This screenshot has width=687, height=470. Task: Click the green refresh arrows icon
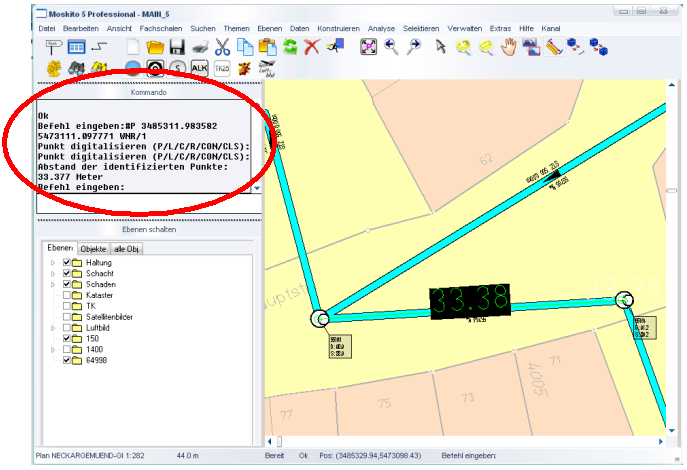click(290, 47)
